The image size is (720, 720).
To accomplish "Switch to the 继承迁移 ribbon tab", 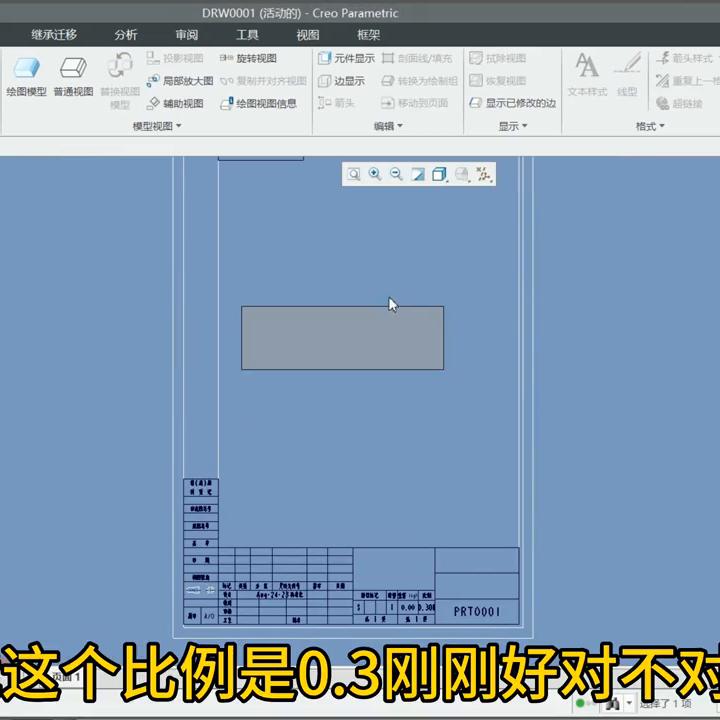I will pyautogui.click(x=54, y=34).
